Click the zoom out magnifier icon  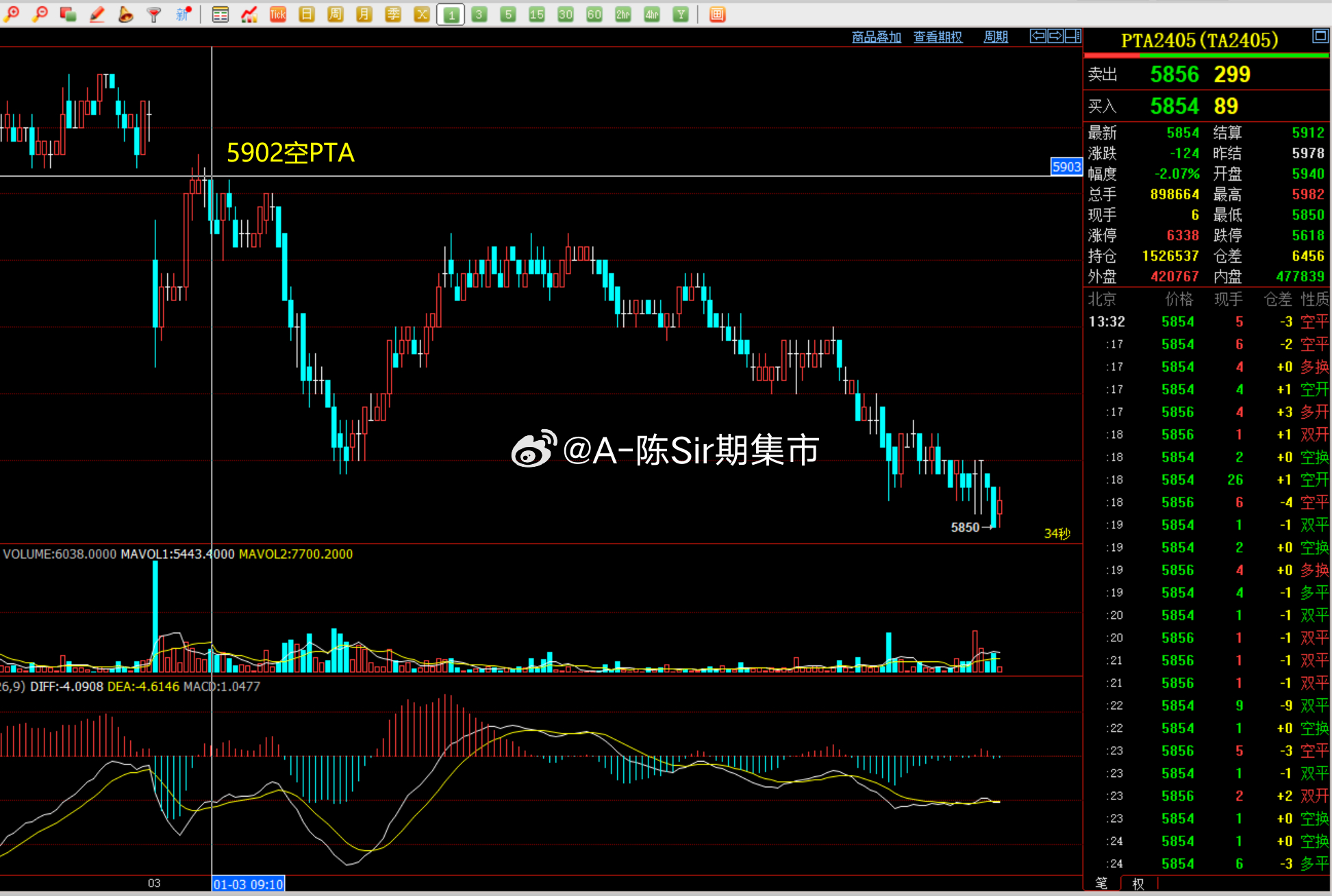pyautogui.click(x=40, y=14)
